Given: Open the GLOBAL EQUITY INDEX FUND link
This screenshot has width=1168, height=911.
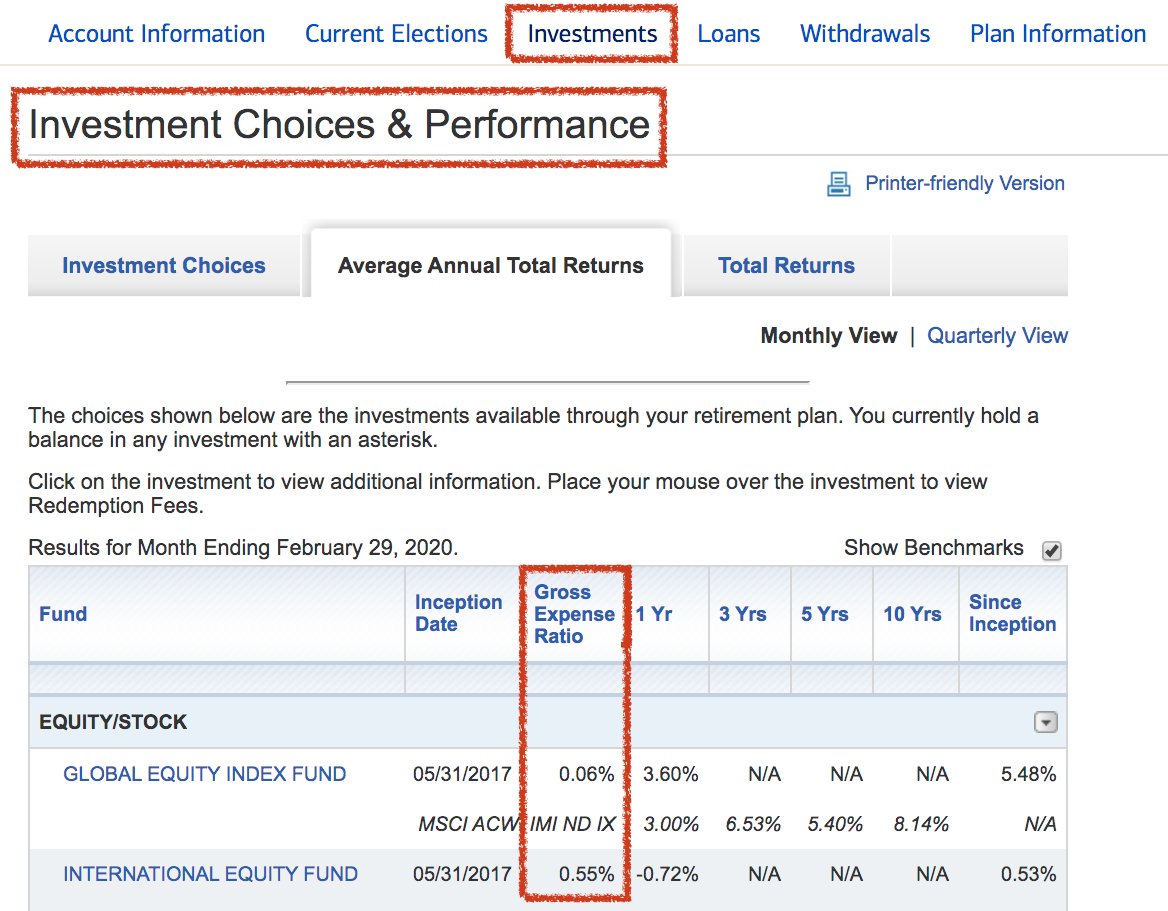Looking at the screenshot, I should [x=204, y=774].
